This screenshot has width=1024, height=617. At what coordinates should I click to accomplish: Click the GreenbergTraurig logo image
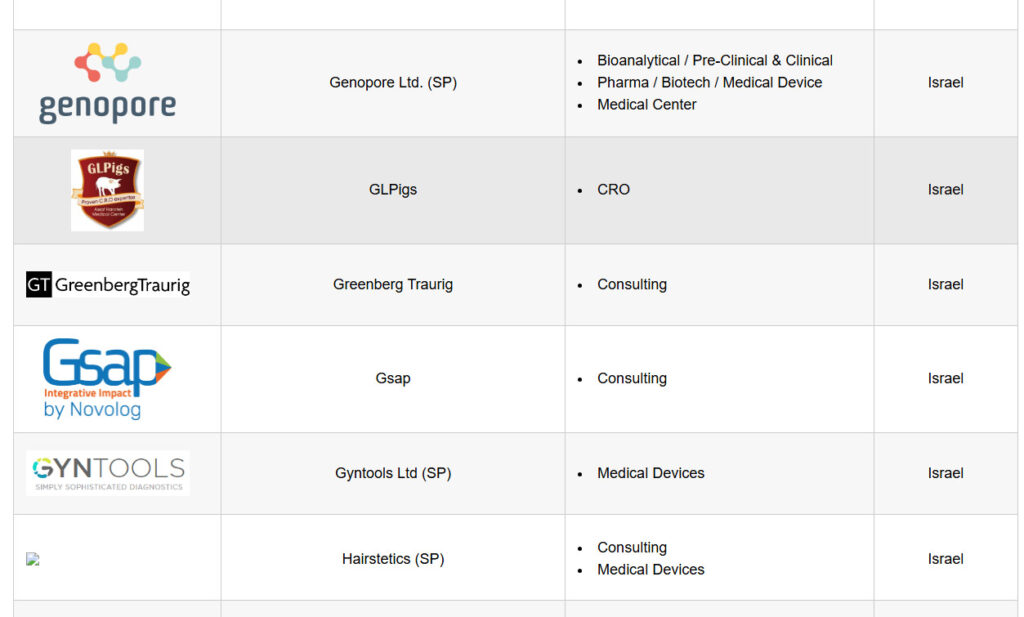pos(108,285)
